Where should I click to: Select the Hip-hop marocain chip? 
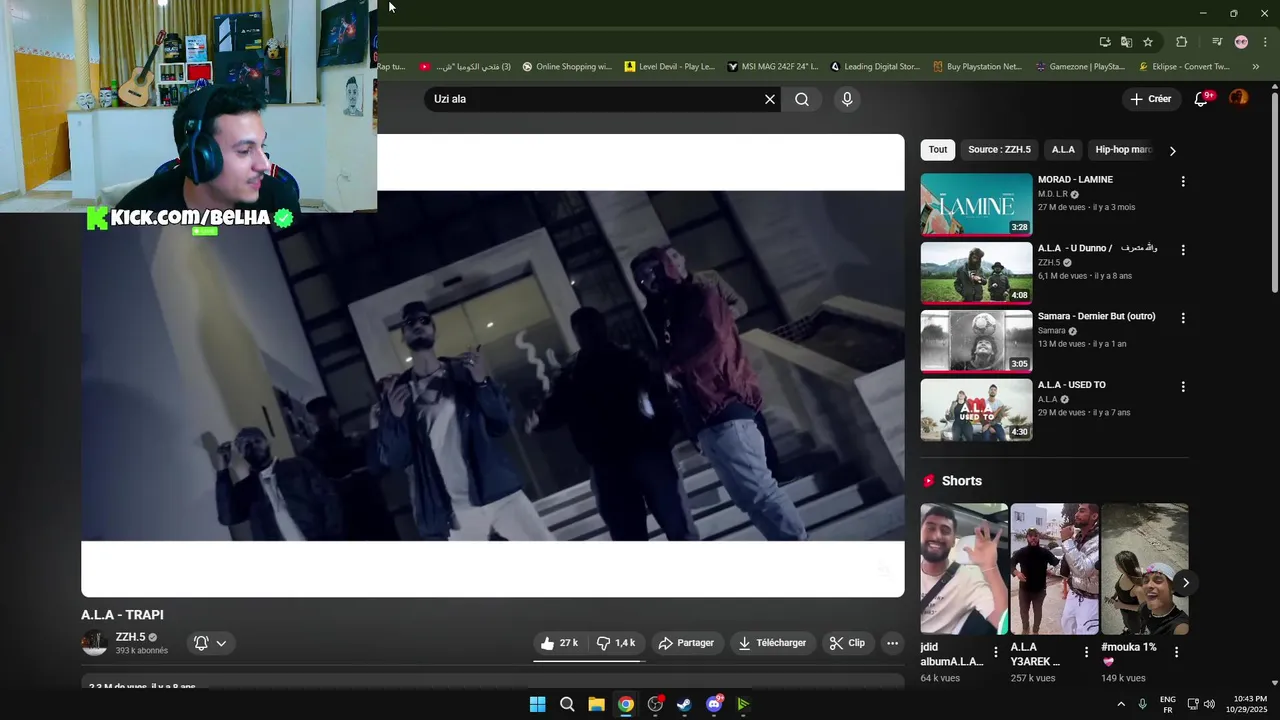pos(1123,150)
